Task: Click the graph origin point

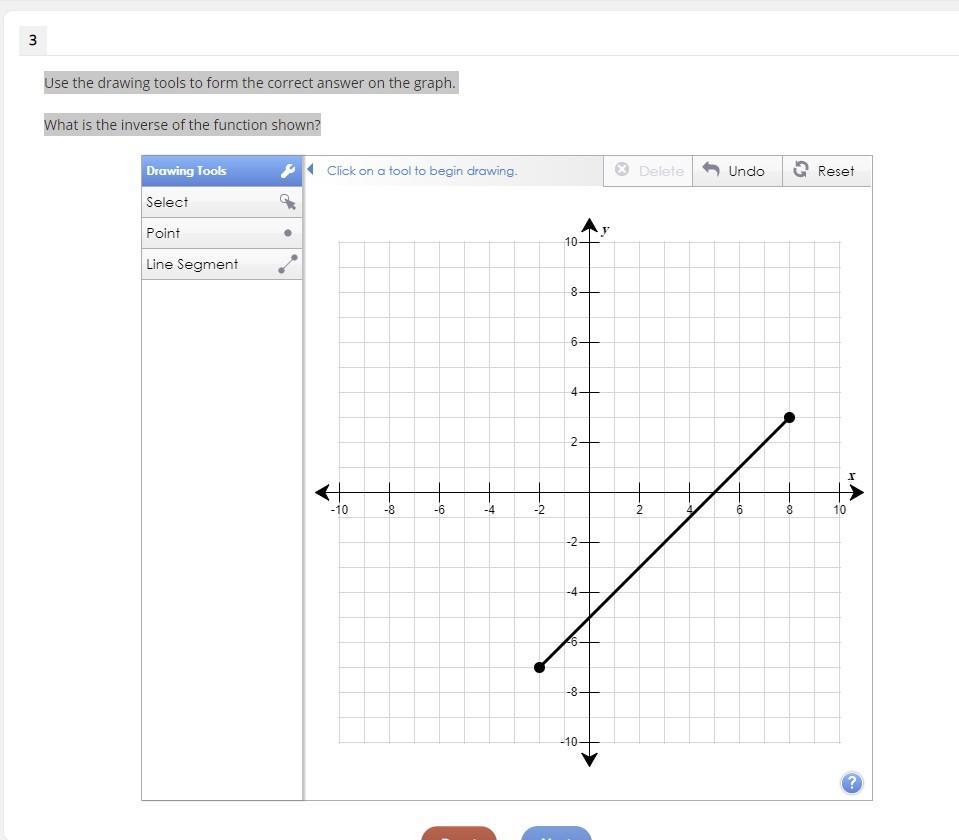Action: tap(589, 492)
